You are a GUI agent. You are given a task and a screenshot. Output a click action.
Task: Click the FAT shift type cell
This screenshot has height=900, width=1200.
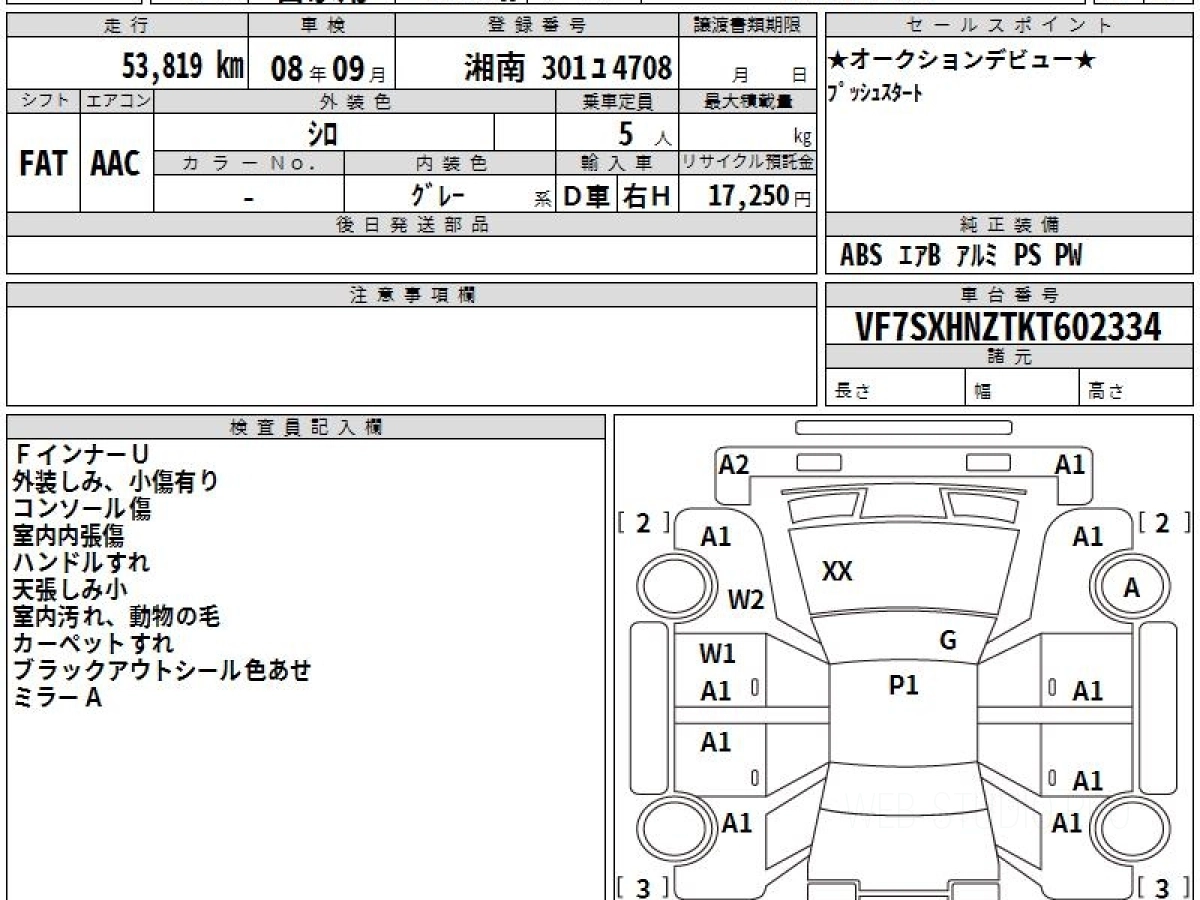[43, 164]
